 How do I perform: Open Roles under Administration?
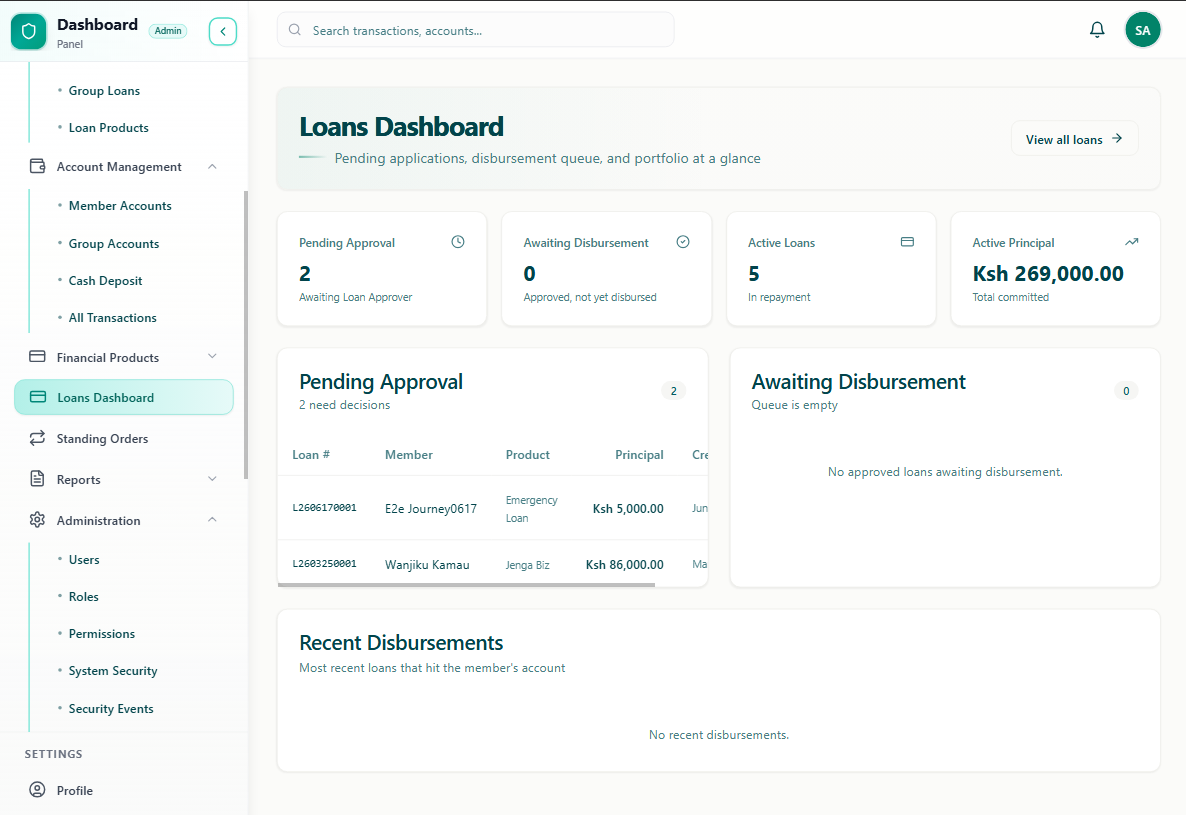pyautogui.click(x=83, y=597)
